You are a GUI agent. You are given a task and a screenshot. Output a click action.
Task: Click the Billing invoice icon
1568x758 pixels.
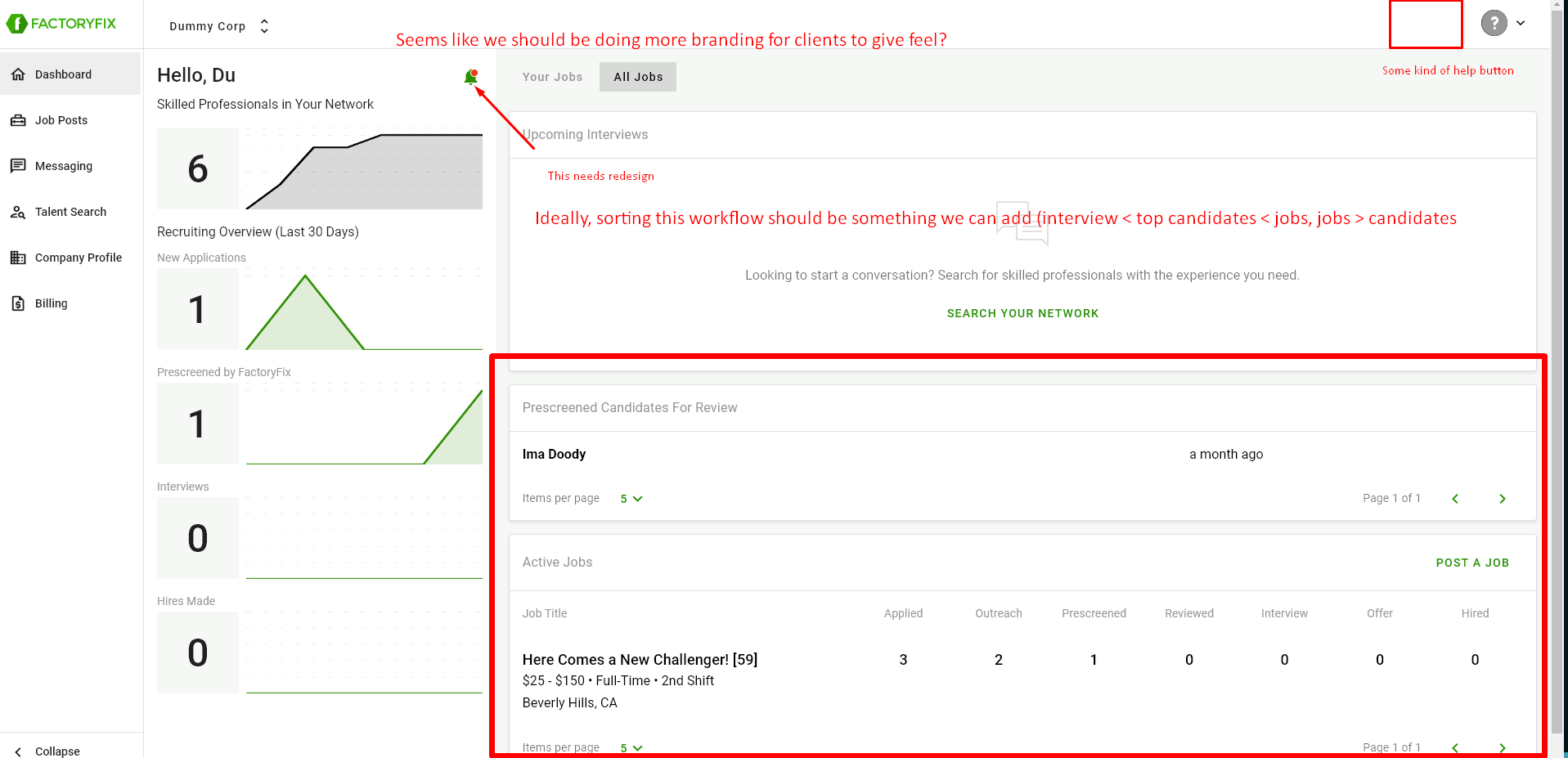[18, 303]
